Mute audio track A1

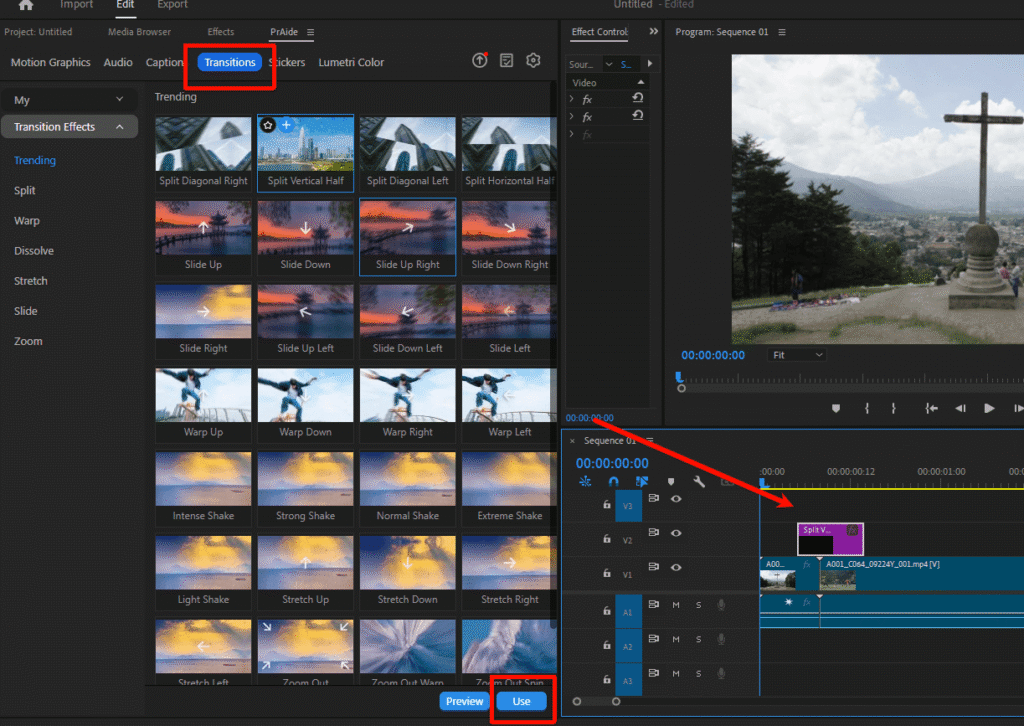pos(676,605)
